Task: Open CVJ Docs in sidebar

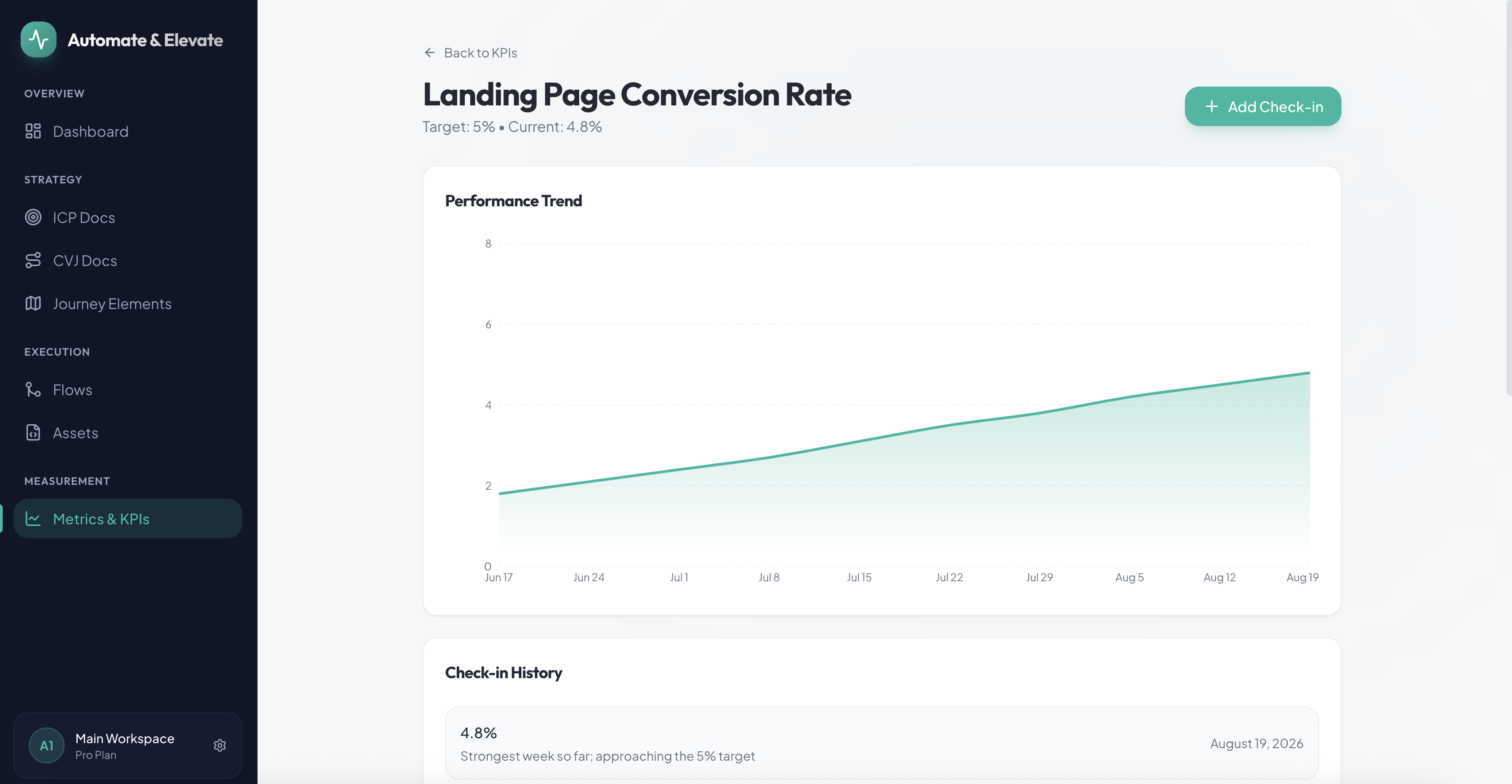Action: coord(127,260)
